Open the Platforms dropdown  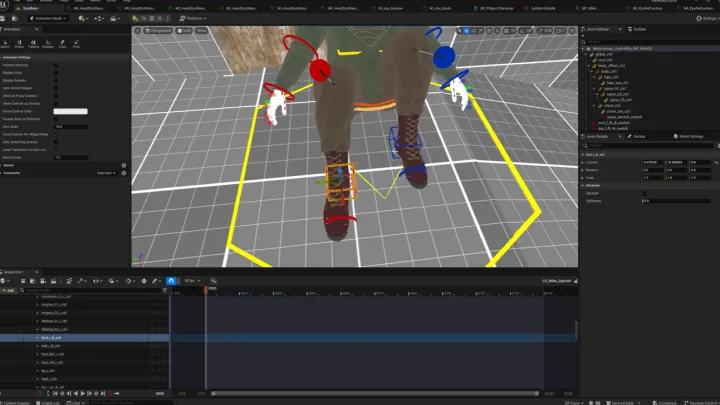(193, 18)
